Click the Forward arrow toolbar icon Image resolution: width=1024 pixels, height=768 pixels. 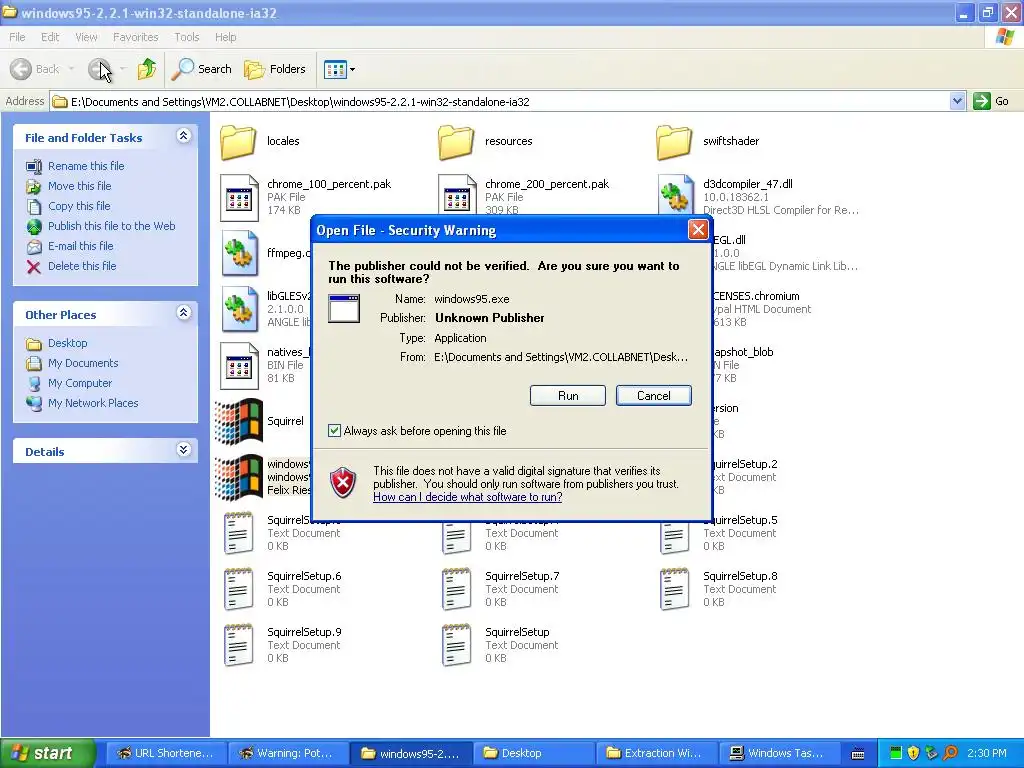[100, 69]
